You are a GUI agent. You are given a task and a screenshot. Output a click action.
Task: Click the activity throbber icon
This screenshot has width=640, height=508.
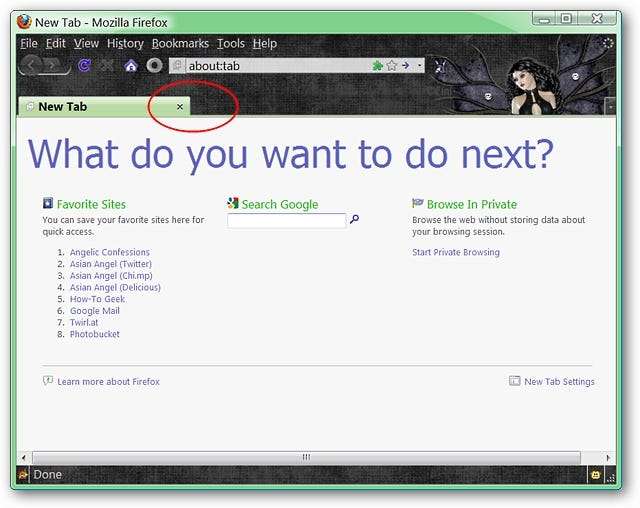608,43
